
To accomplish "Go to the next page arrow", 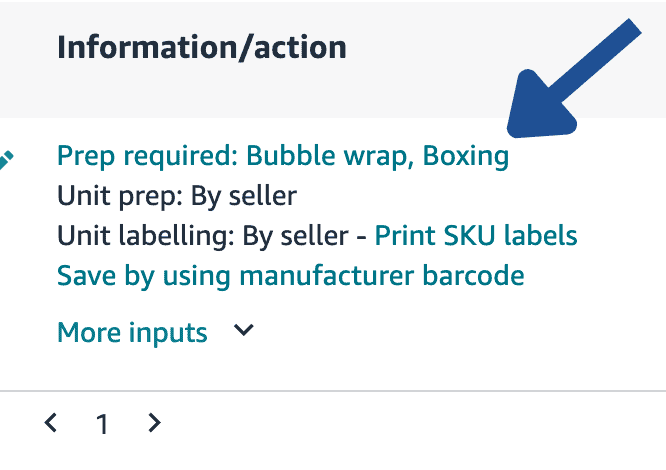I will 154,423.
